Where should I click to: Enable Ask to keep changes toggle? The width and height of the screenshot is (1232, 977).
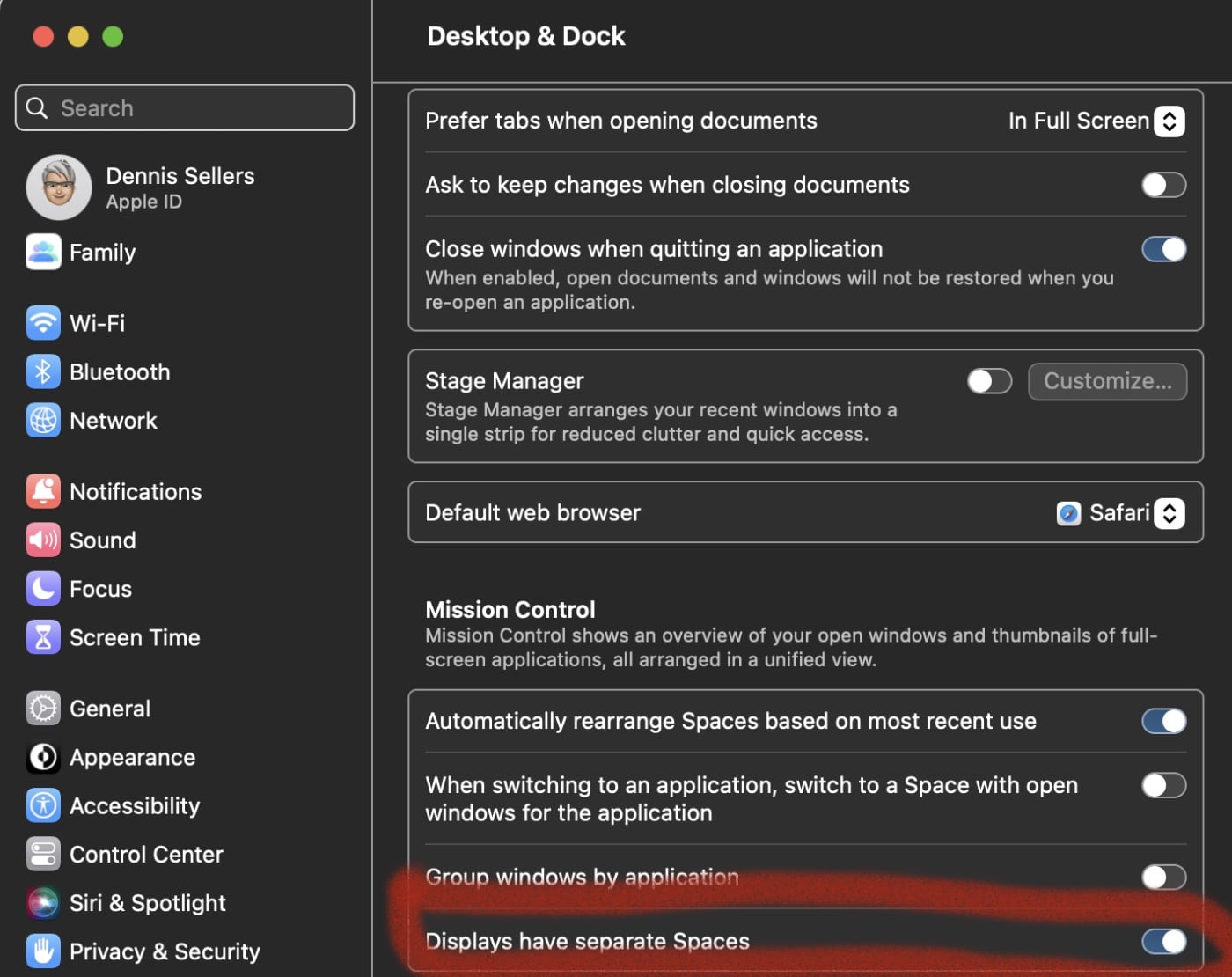pos(1163,185)
